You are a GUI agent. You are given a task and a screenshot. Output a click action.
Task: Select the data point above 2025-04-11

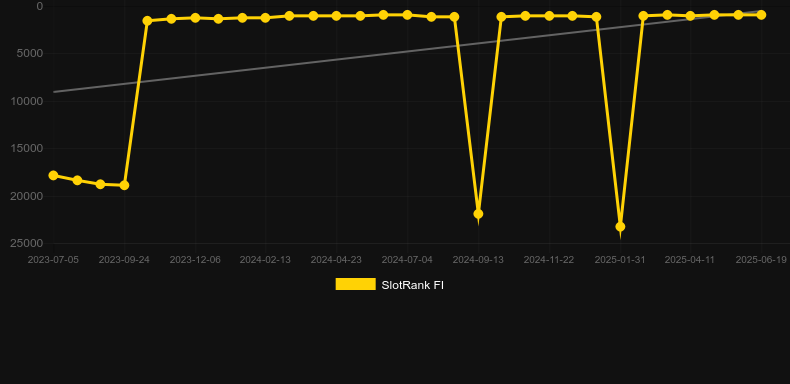691,16
